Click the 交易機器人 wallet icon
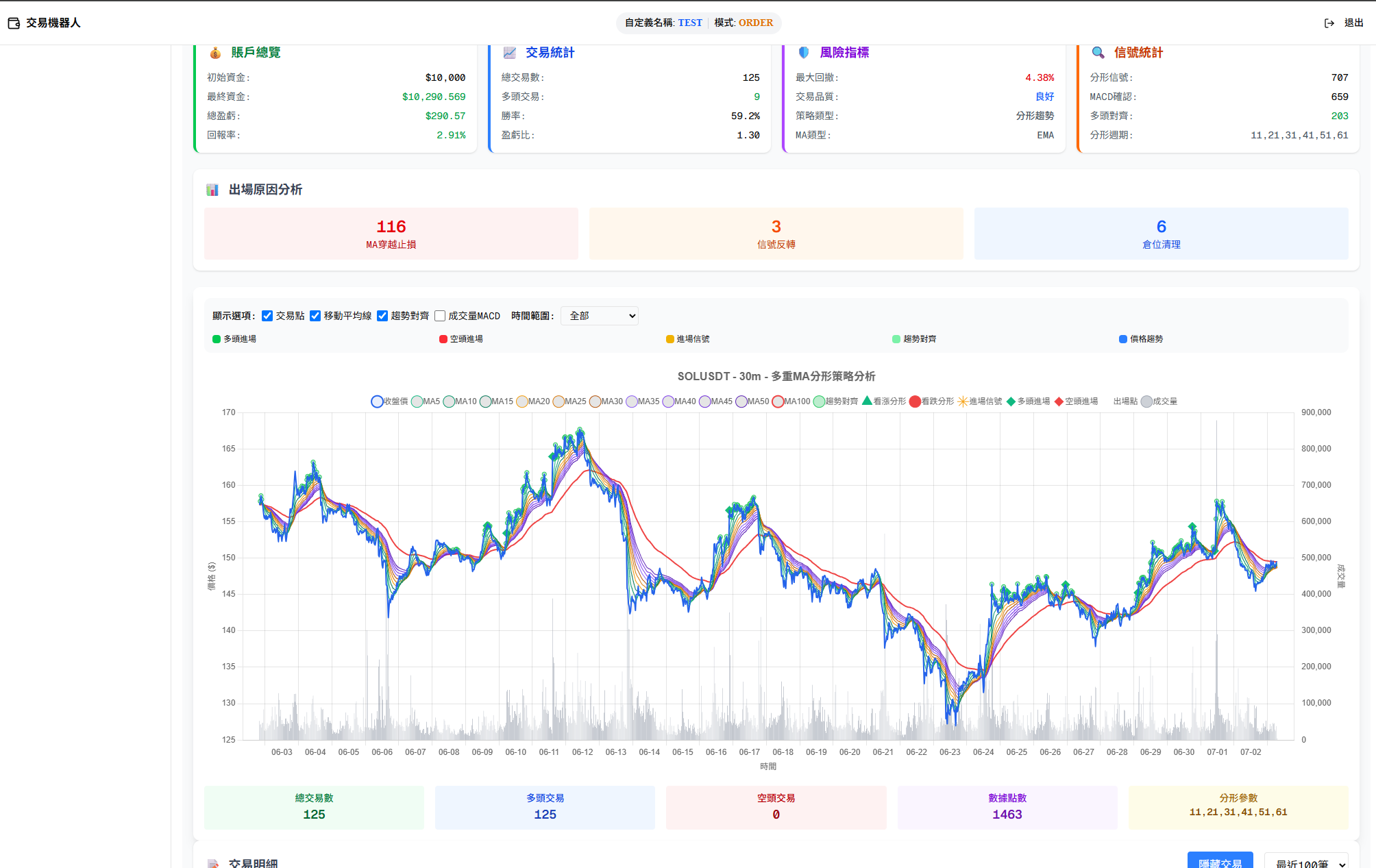Viewport: 1376px width, 868px height. click(x=14, y=23)
